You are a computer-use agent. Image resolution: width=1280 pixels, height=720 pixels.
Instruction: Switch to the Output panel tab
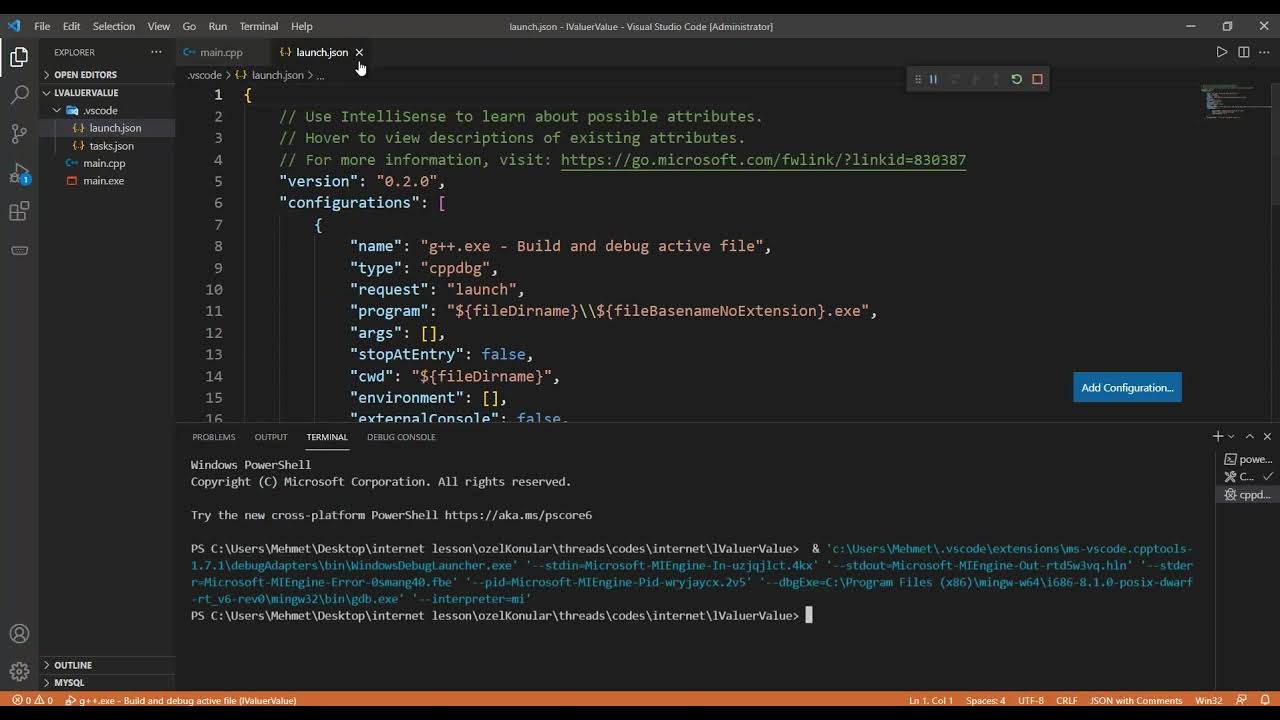pos(271,437)
